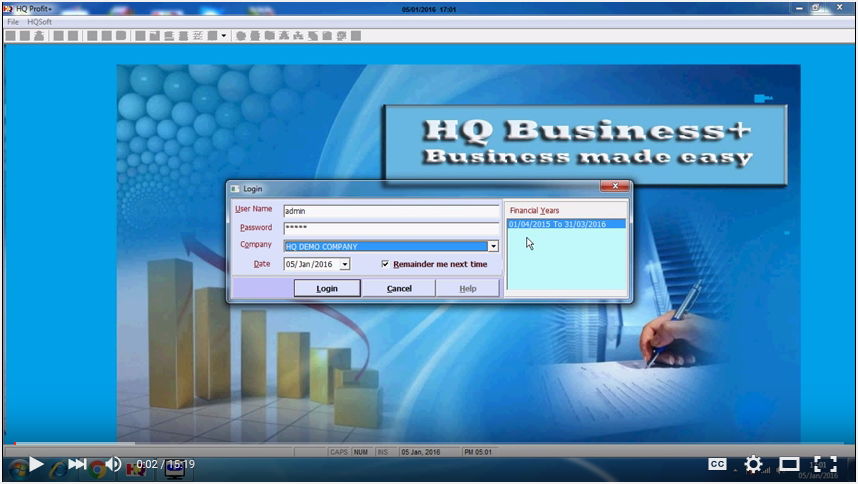Viewport: 858px width, 484px height.
Task: Click the User Name label
Action: (253, 209)
